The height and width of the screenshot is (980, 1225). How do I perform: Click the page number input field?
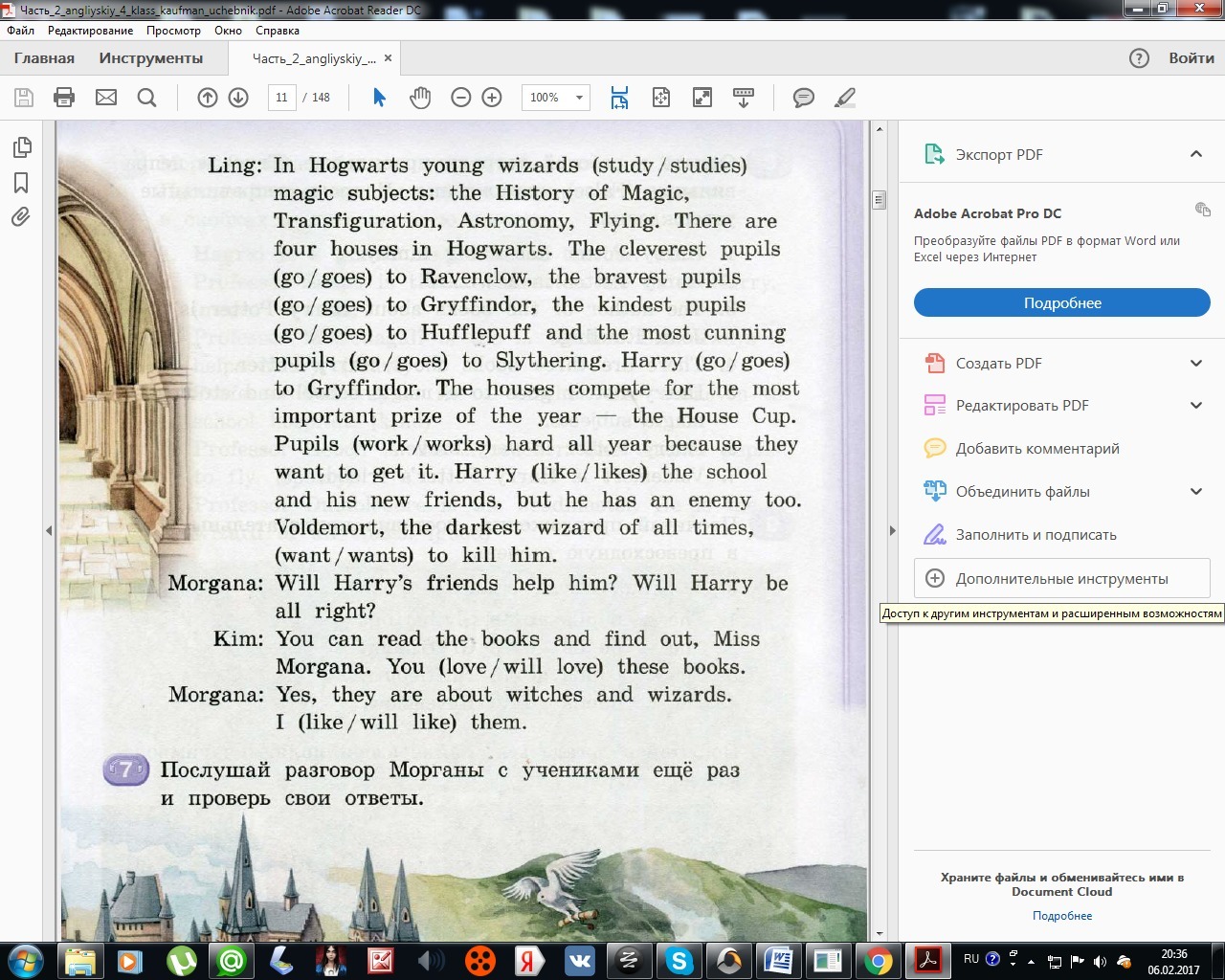281,98
